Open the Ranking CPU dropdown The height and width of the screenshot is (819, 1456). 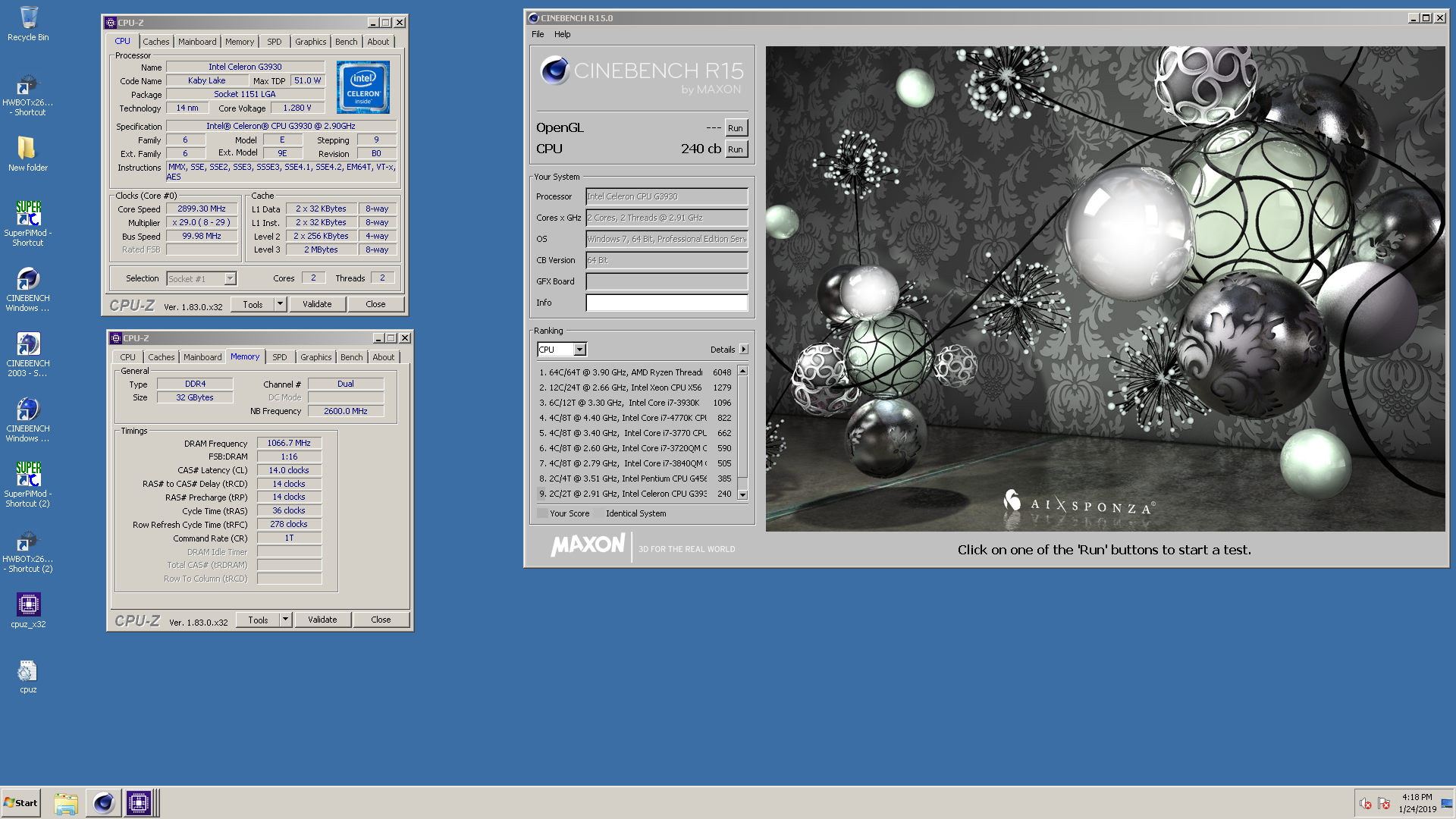coord(580,350)
